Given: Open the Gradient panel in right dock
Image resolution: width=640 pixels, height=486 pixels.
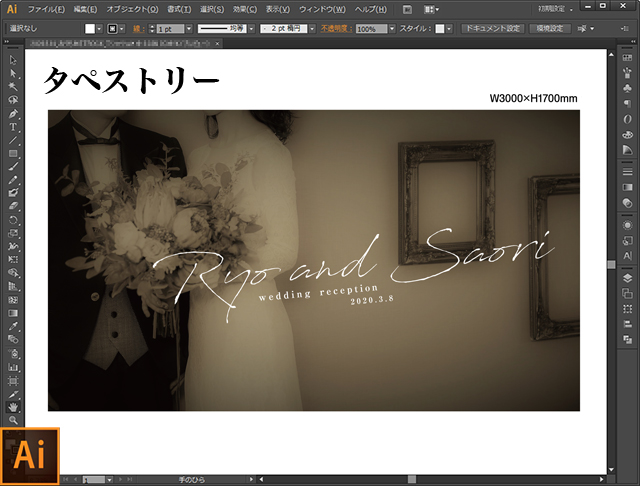Looking at the screenshot, I should coord(627,187).
